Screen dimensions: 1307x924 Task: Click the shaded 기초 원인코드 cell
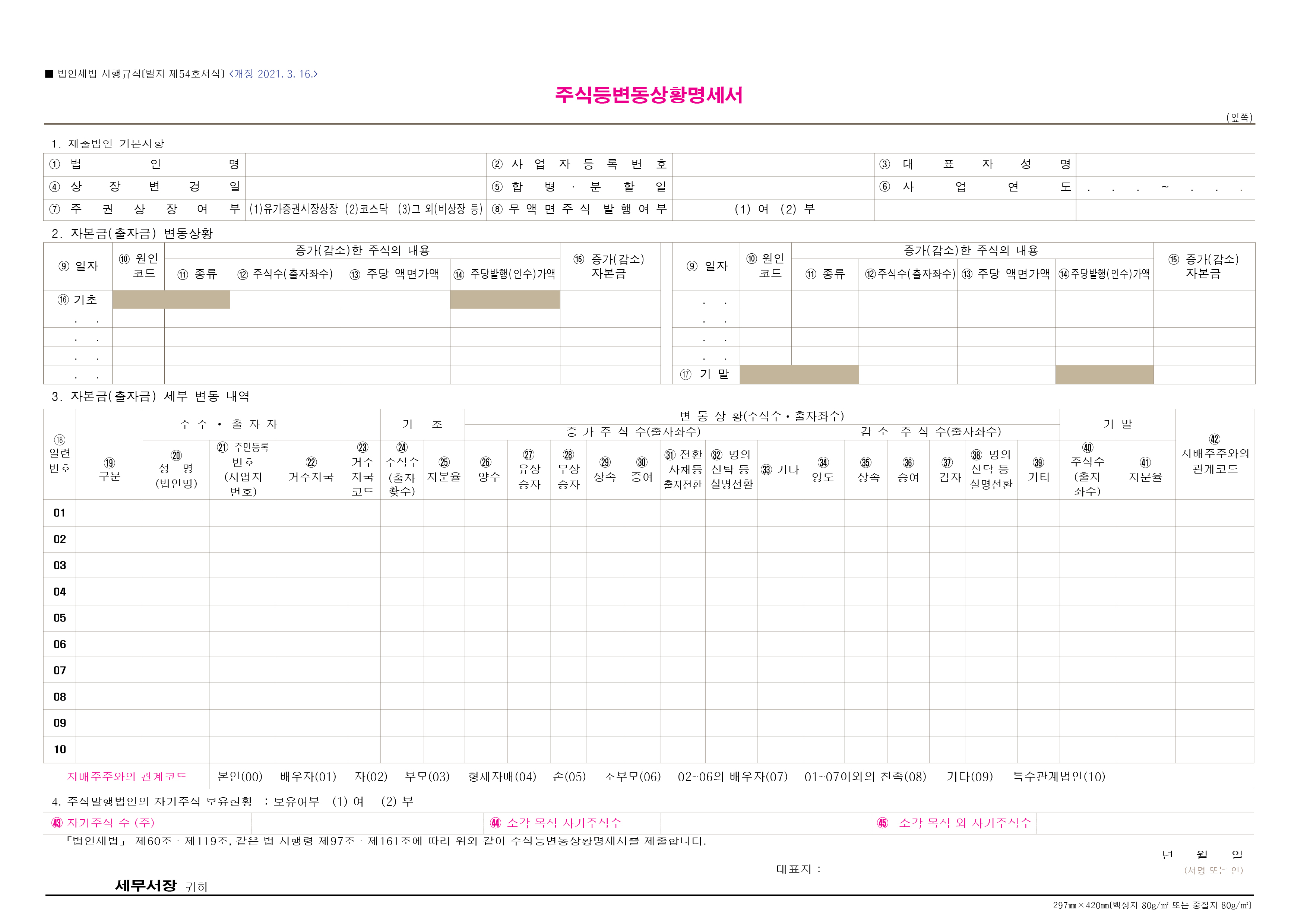138,300
